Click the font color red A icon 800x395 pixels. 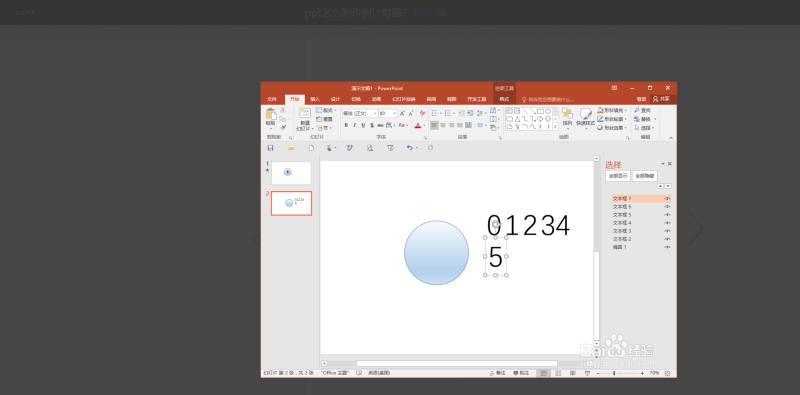coord(417,125)
